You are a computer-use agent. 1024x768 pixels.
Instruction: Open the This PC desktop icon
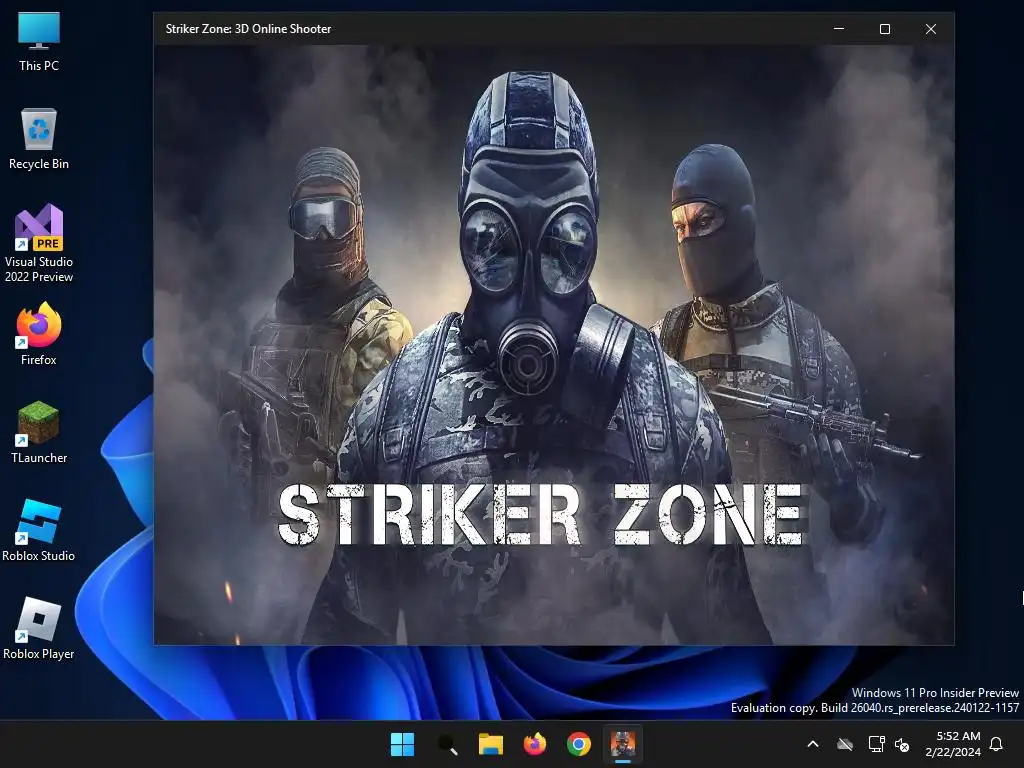point(39,42)
